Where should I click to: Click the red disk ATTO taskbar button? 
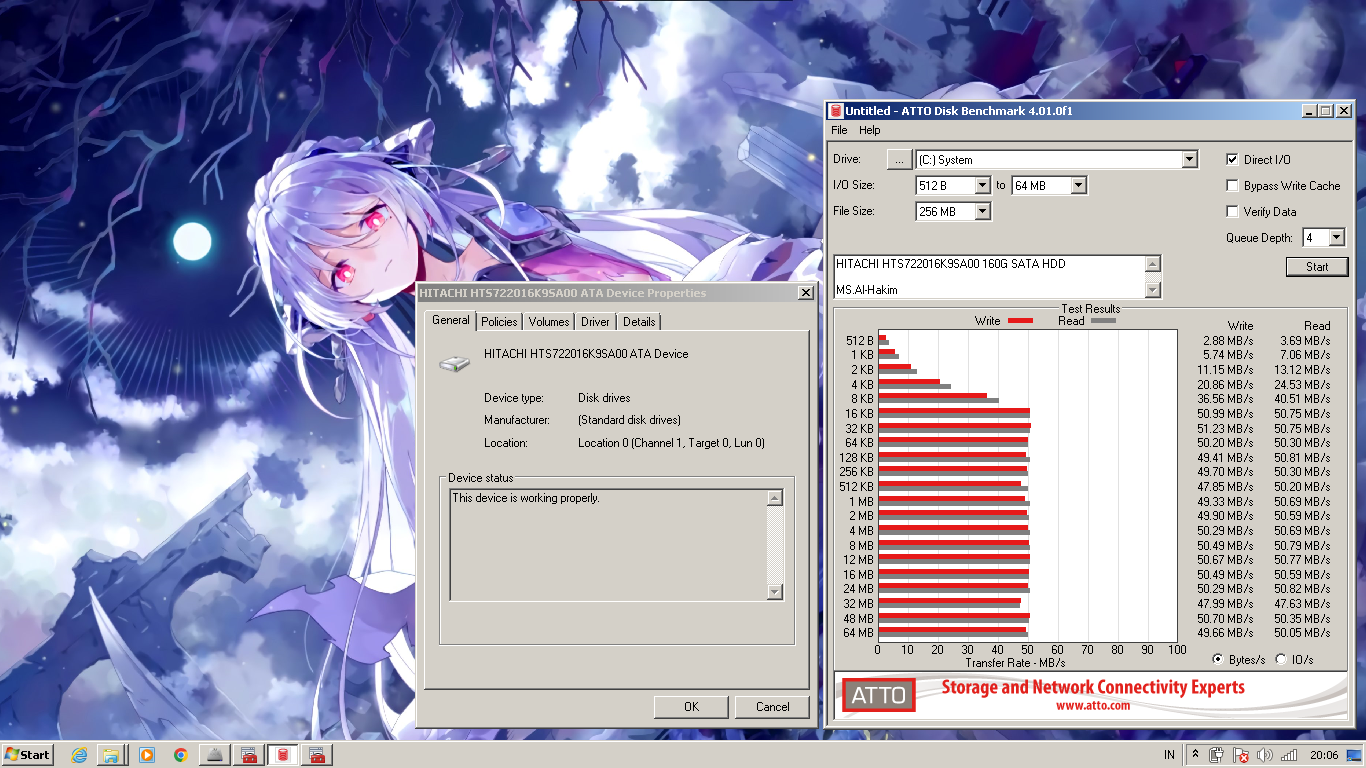tap(283, 755)
